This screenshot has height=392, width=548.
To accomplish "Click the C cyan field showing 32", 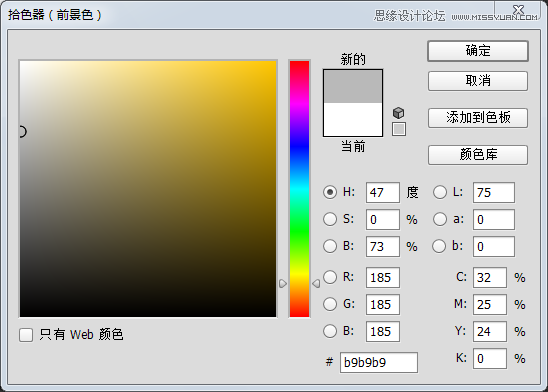I will (x=490, y=277).
